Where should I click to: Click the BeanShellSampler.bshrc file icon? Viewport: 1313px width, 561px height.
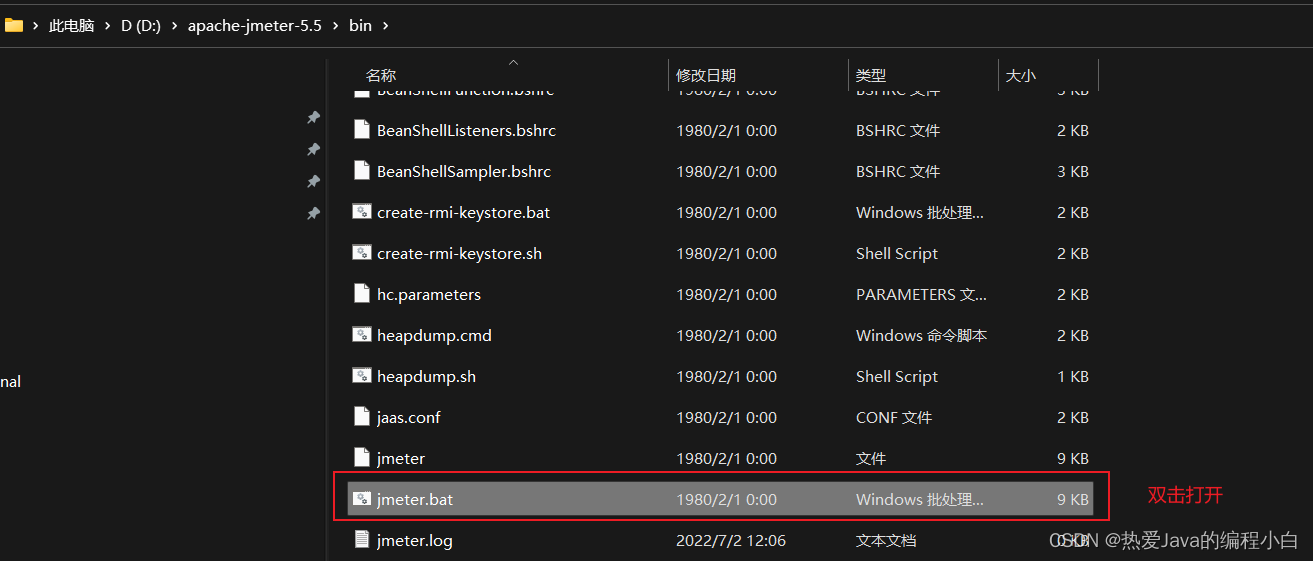(x=362, y=171)
